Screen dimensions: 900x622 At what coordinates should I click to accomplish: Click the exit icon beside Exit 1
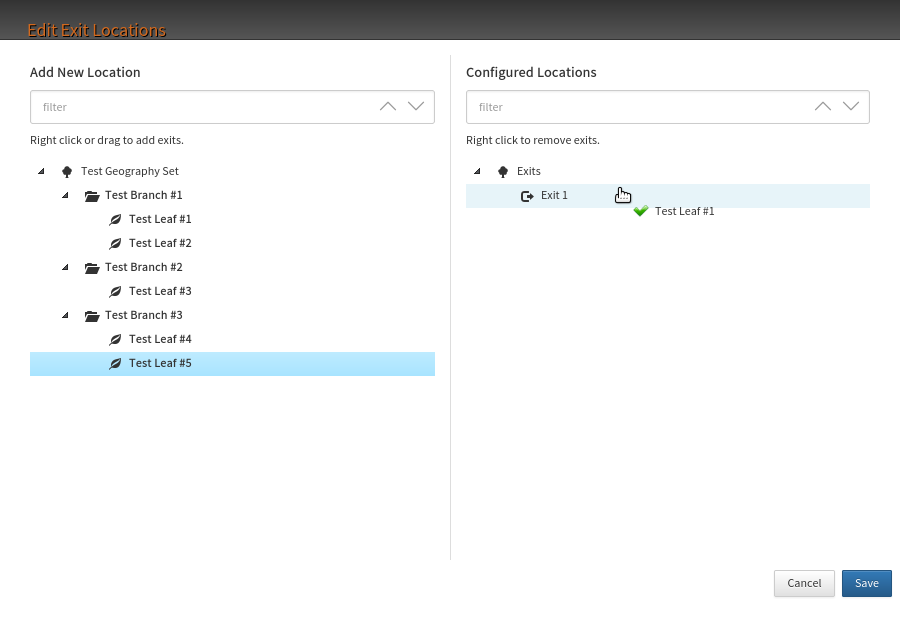tap(527, 195)
